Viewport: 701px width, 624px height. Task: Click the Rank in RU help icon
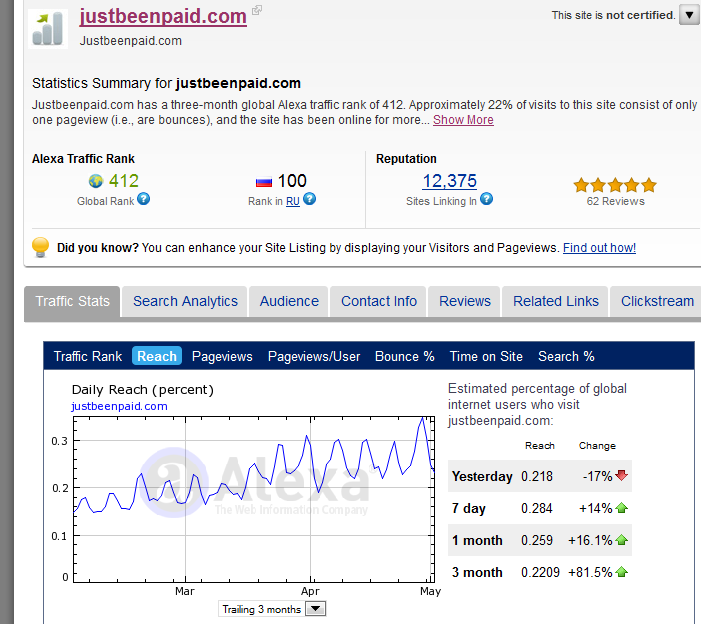click(309, 200)
